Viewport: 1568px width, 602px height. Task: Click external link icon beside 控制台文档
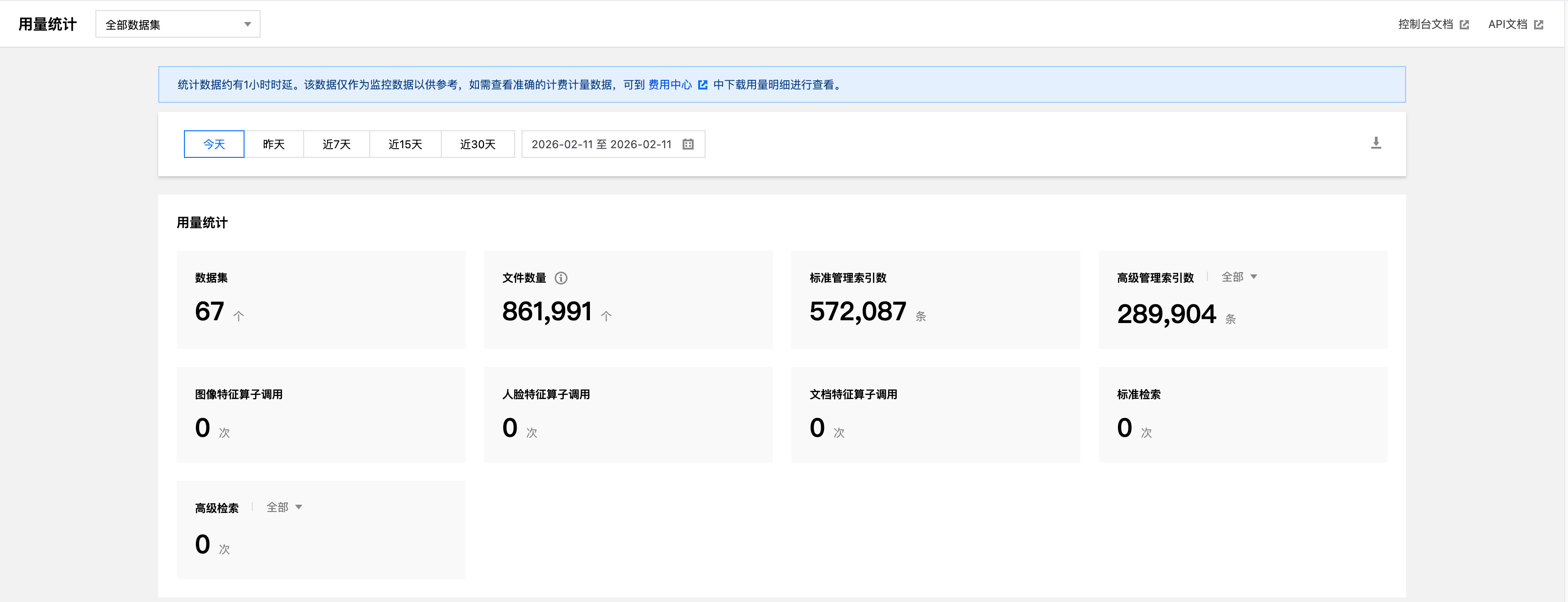coord(1464,25)
